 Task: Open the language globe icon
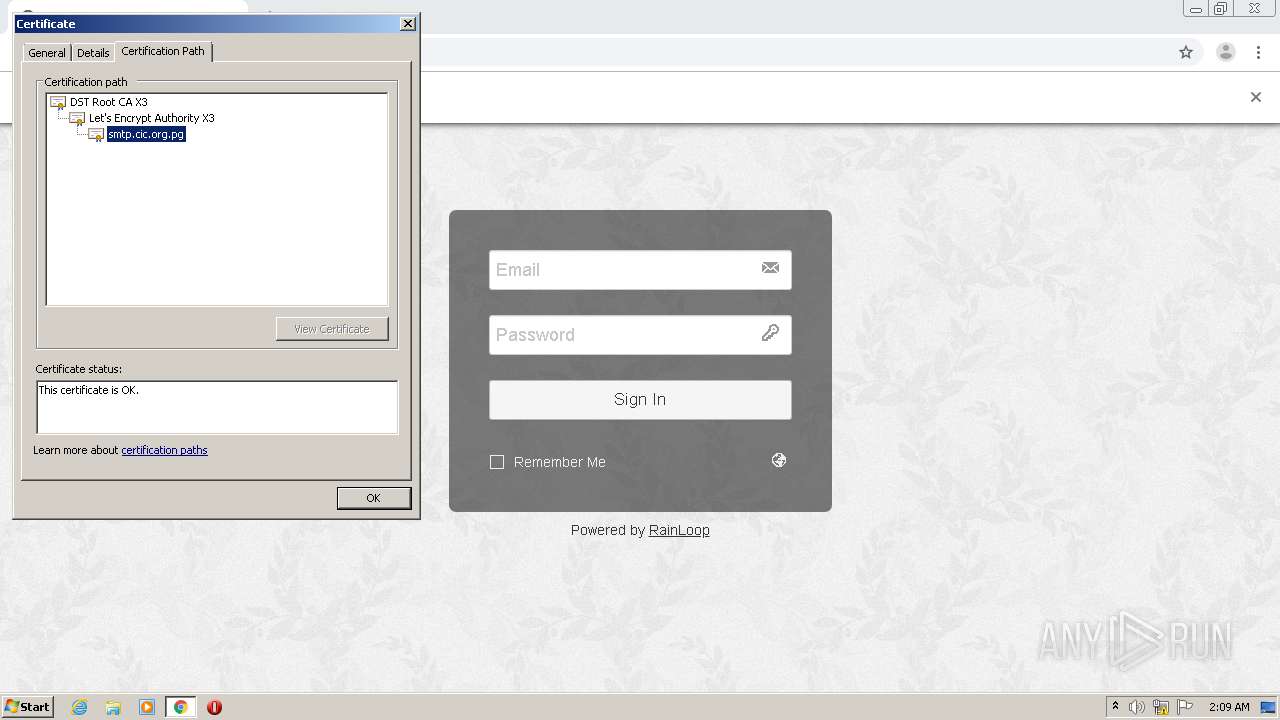(x=779, y=460)
